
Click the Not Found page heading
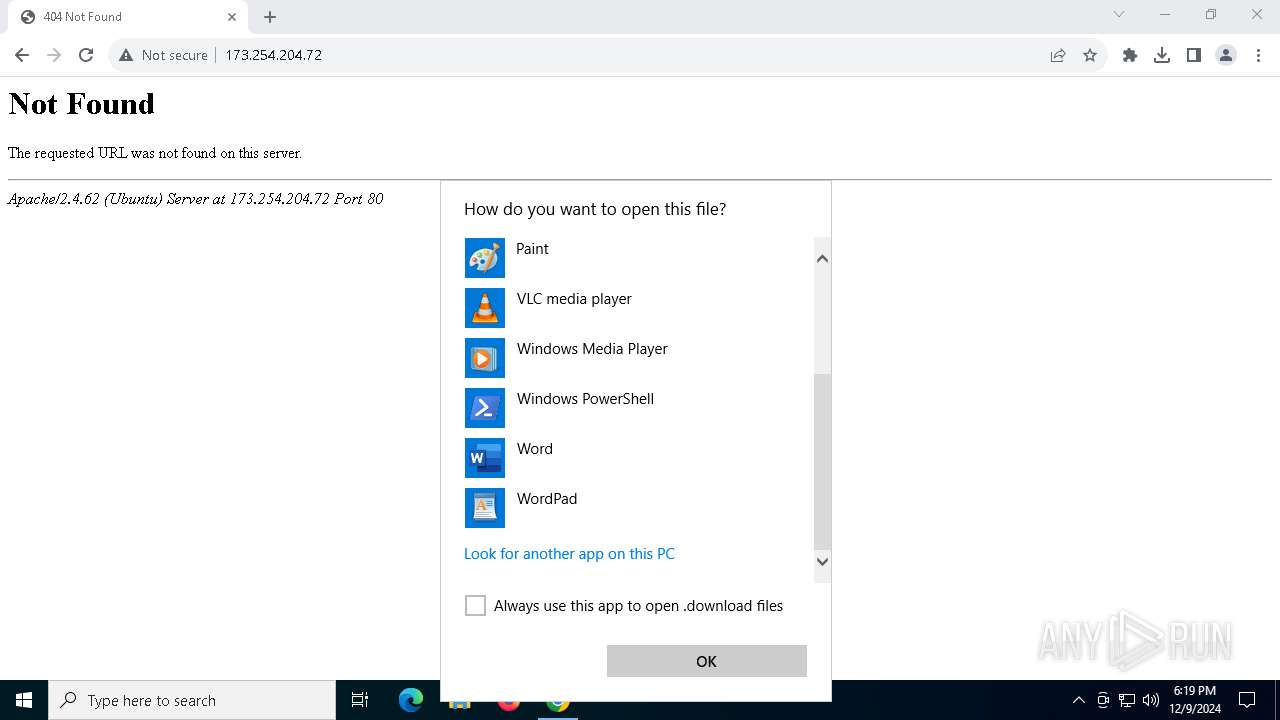coord(82,104)
